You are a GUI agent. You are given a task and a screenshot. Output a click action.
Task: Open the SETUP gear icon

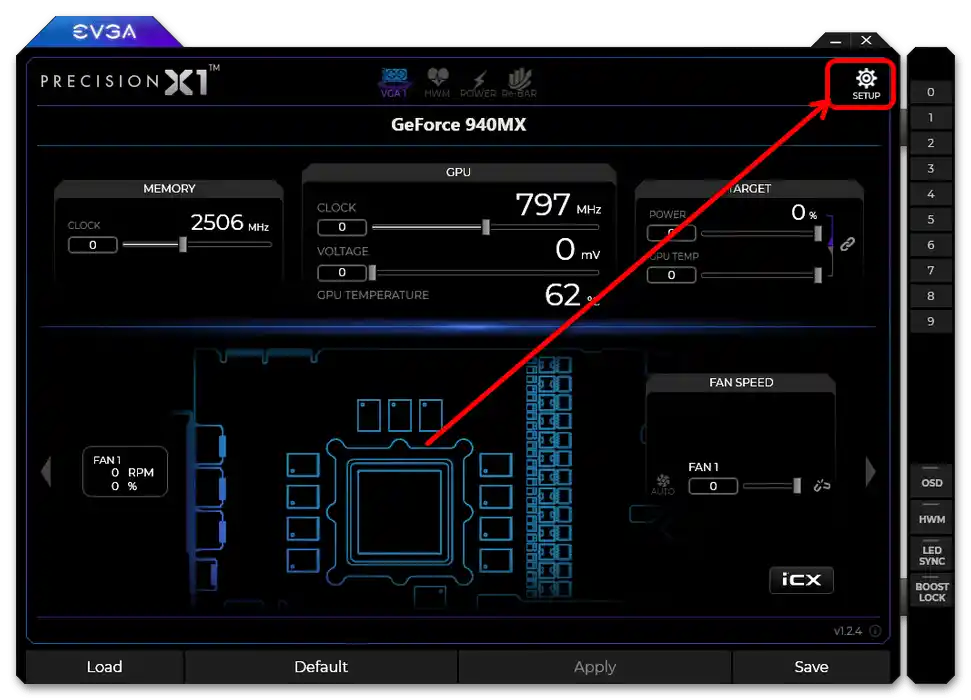click(x=866, y=84)
